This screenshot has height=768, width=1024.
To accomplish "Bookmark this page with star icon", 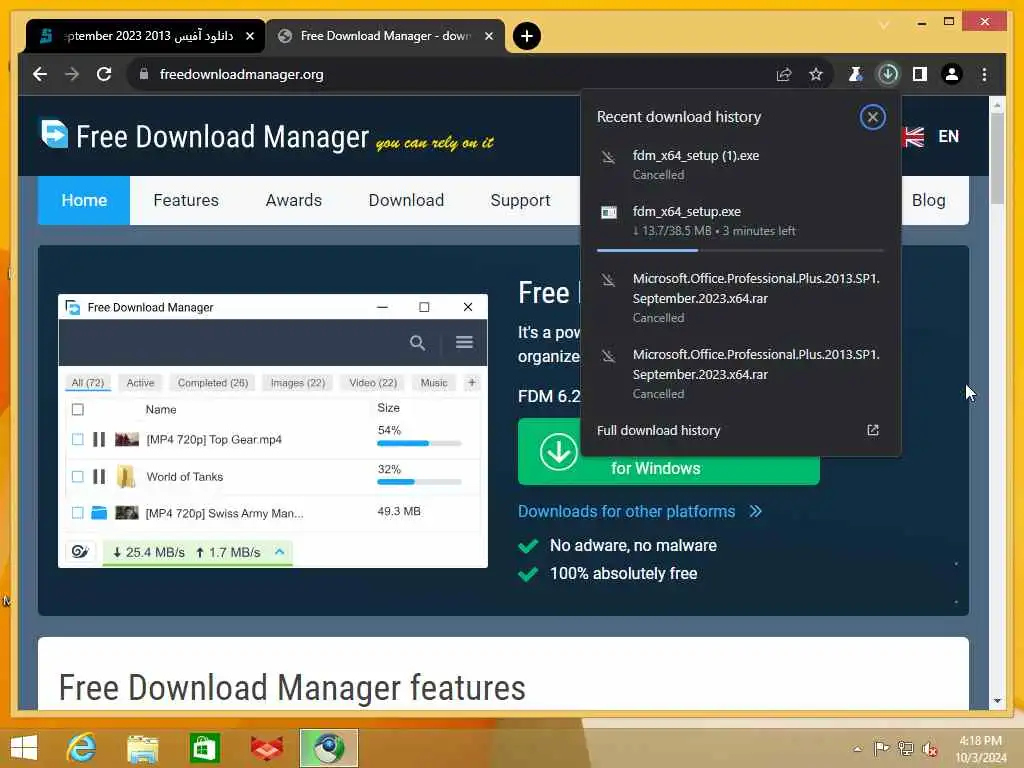I will point(816,74).
